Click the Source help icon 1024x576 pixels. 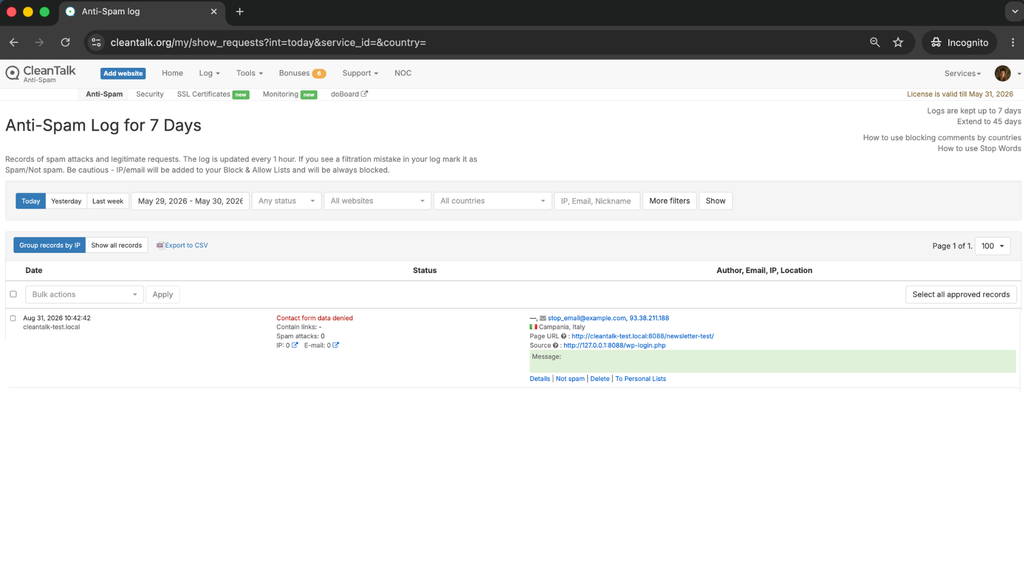[556, 345]
